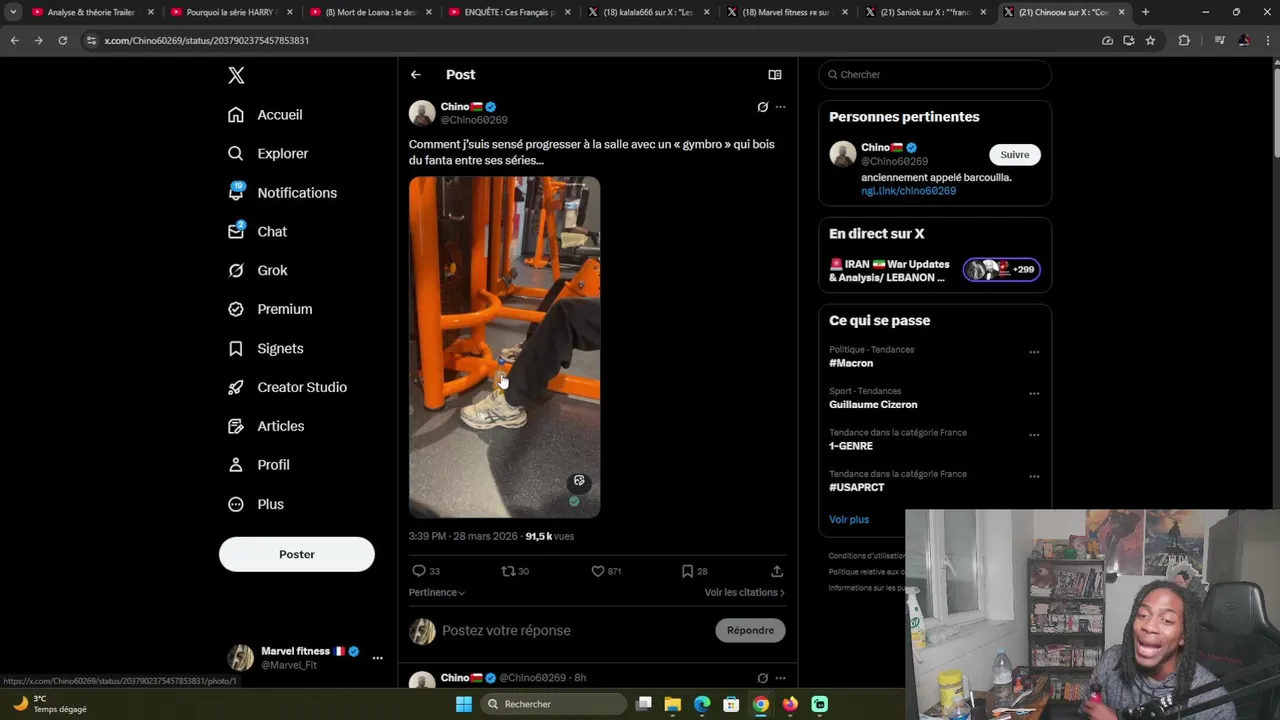Open Firefox from taskbar

pos(790,704)
